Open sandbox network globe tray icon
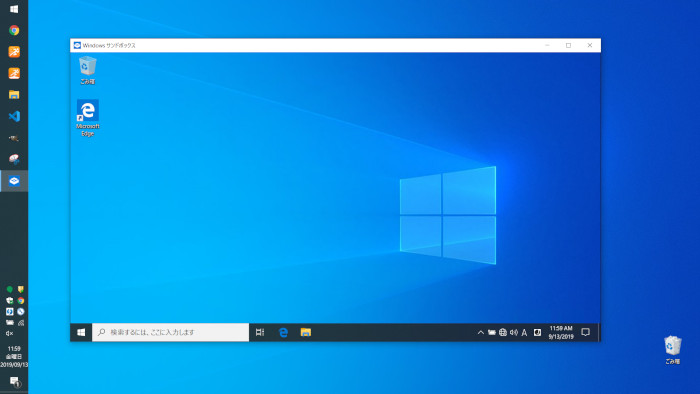The height and width of the screenshot is (394, 700). [503, 332]
